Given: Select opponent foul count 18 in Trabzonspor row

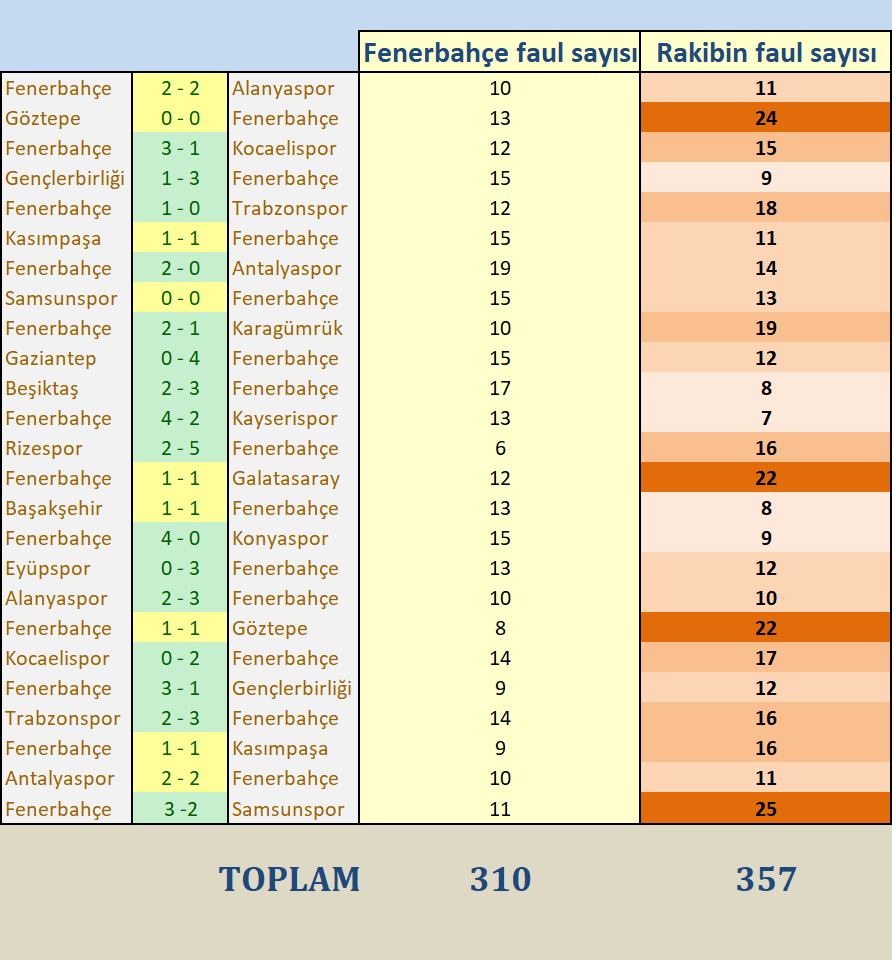Looking at the screenshot, I should click(766, 208).
